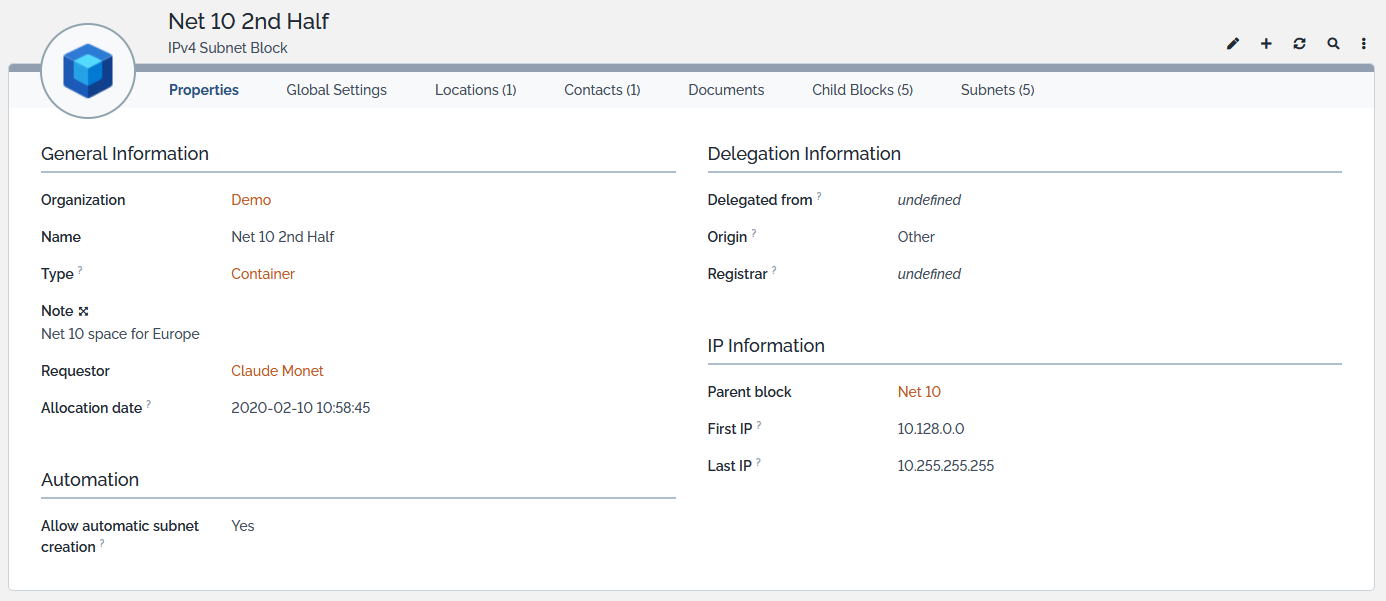
Task: Expand the Note field using the expand icon
Action: click(84, 311)
